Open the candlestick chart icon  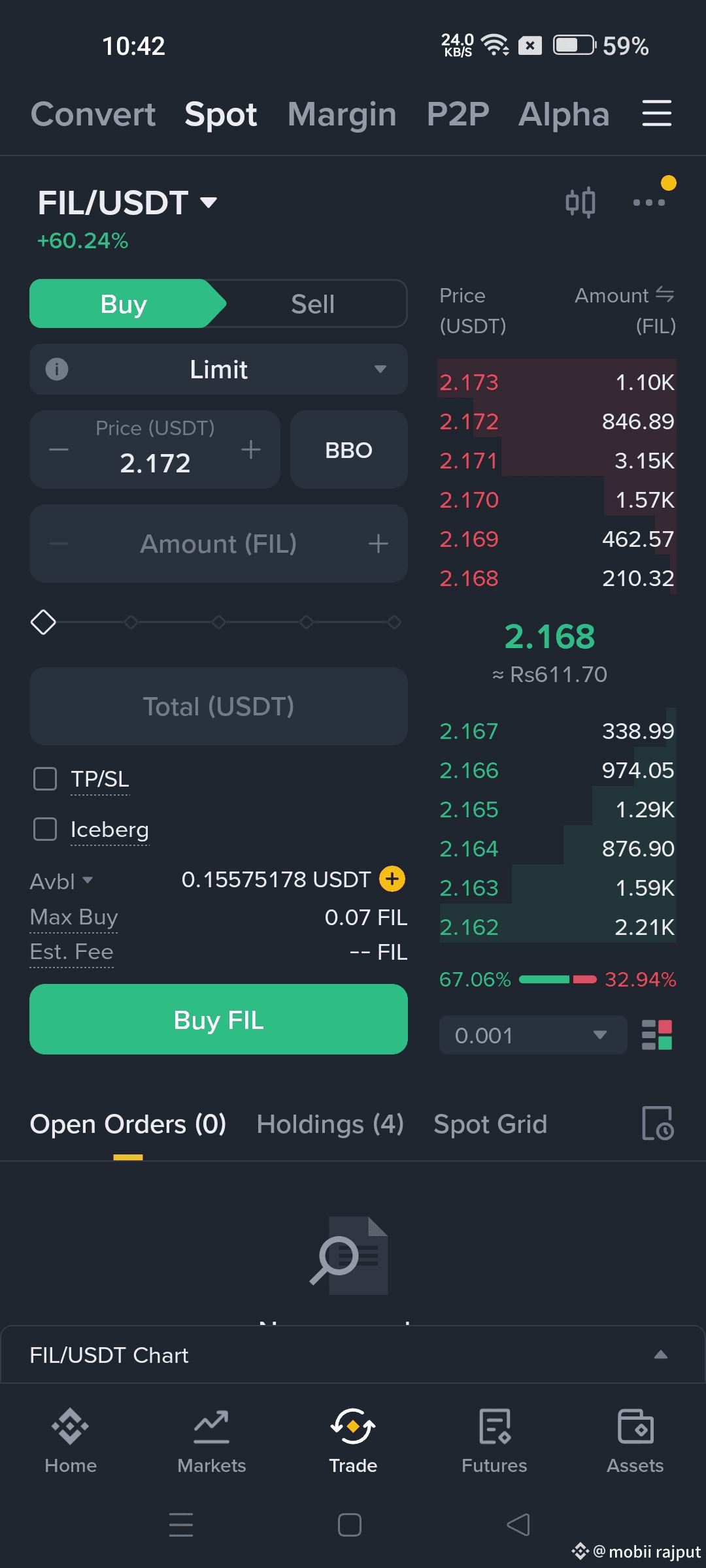click(x=580, y=203)
